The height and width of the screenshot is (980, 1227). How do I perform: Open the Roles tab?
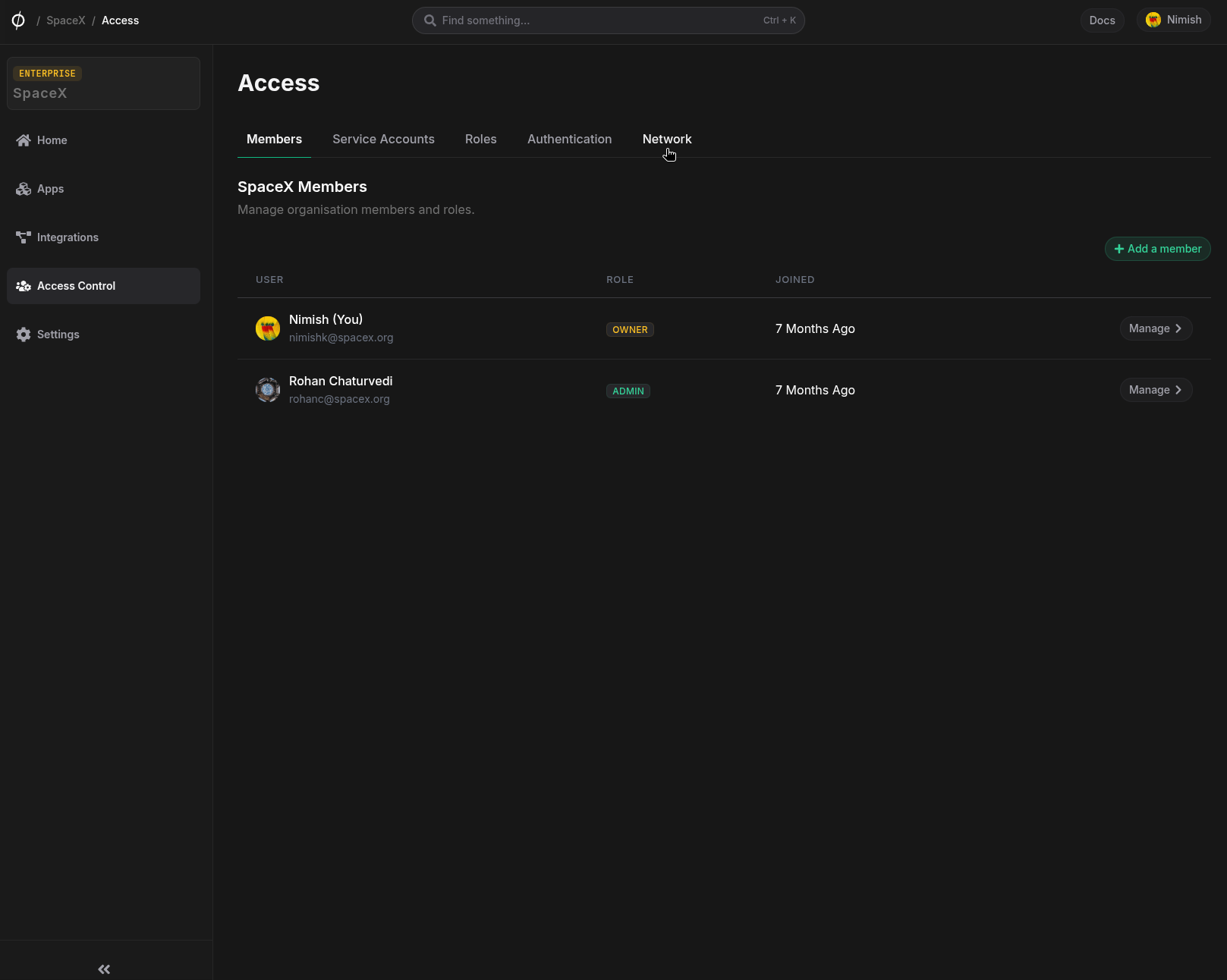(x=481, y=140)
